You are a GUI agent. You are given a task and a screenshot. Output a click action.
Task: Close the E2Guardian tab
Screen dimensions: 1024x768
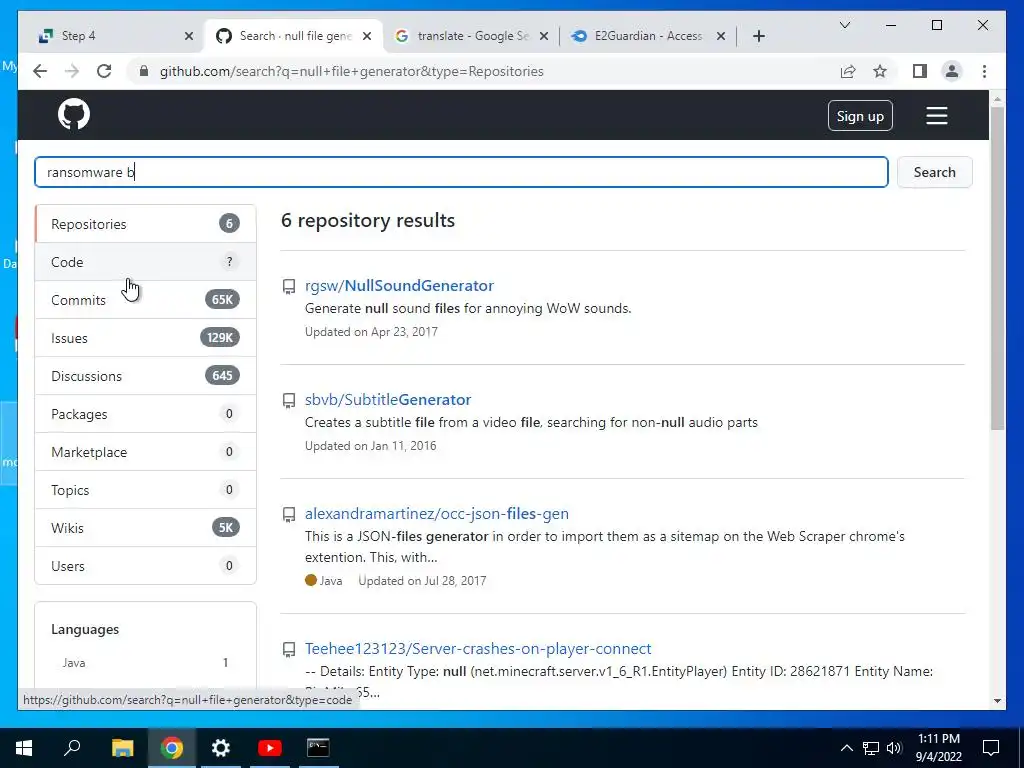pyautogui.click(x=720, y=36)
